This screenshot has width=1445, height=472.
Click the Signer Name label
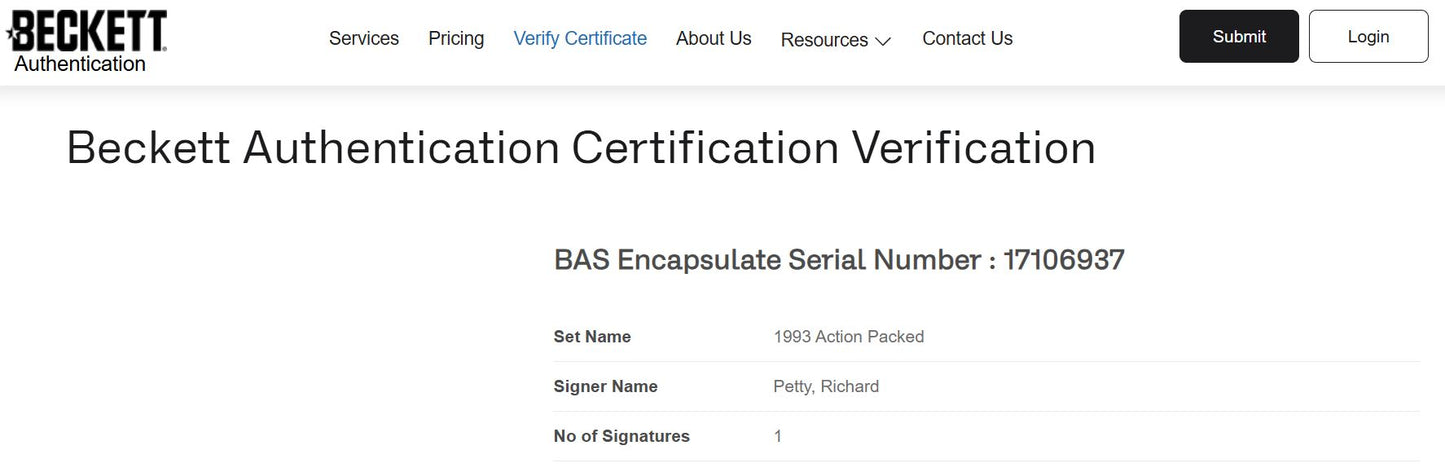[606, 387]
